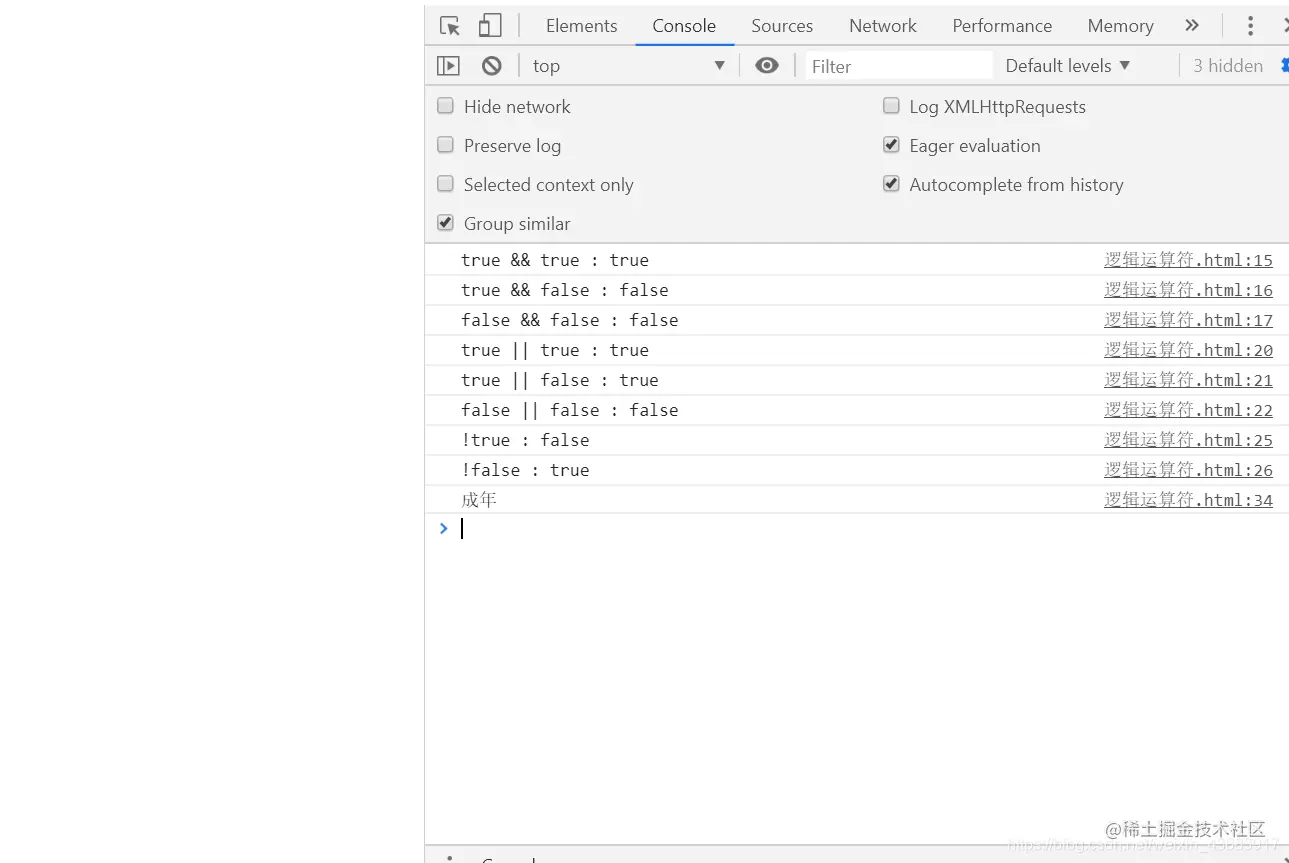Open the Sources tab
This screenshot has width=1289, height=863.
click(782, 26)
